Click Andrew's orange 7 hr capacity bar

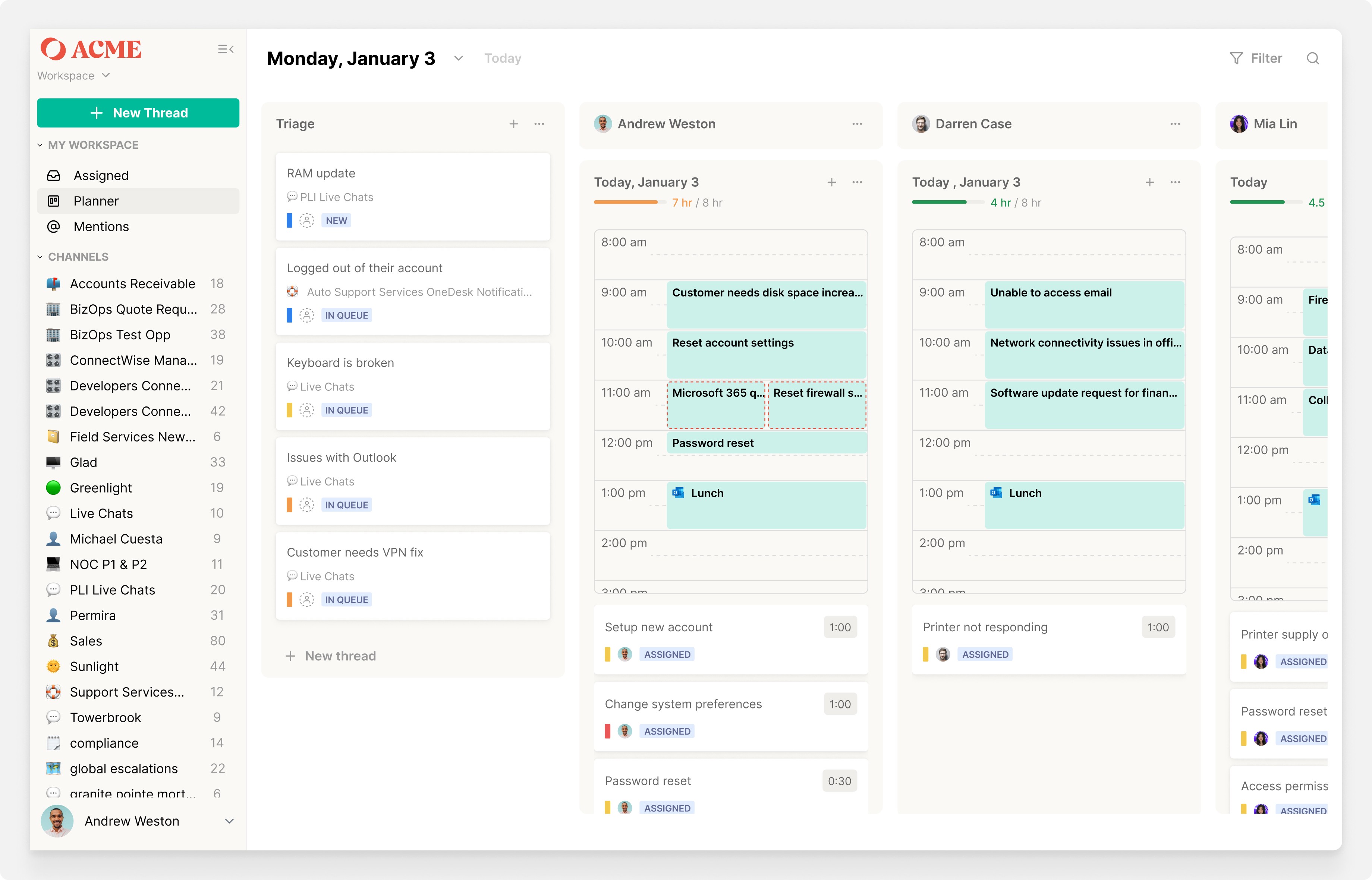(x=626, y=202)
